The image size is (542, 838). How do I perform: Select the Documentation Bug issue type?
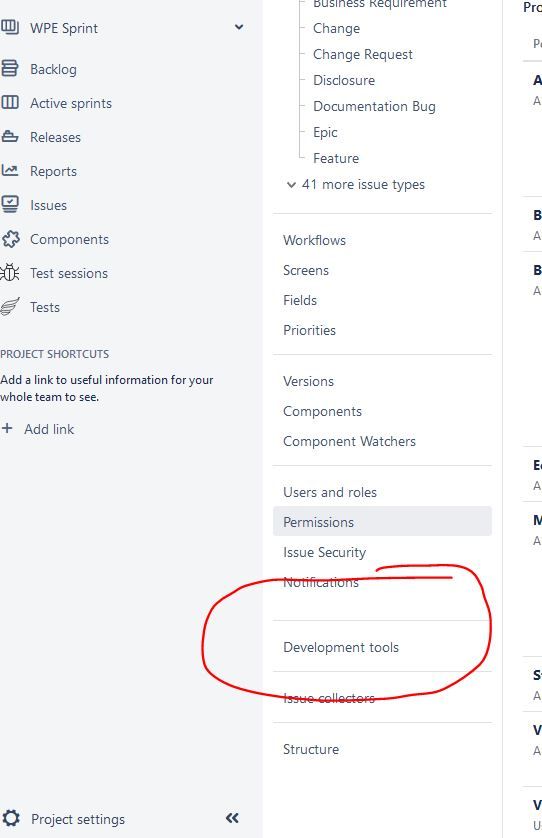(374, 106)
